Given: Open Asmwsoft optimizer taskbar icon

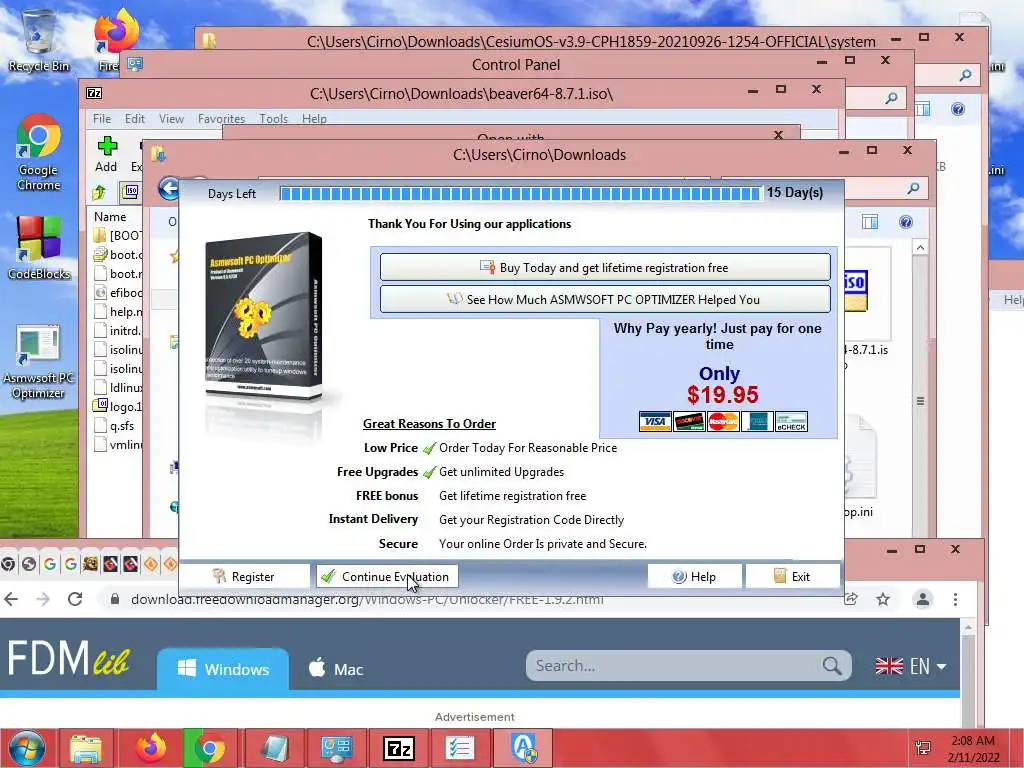Looking at the screenshot, I should coord(523,748).
